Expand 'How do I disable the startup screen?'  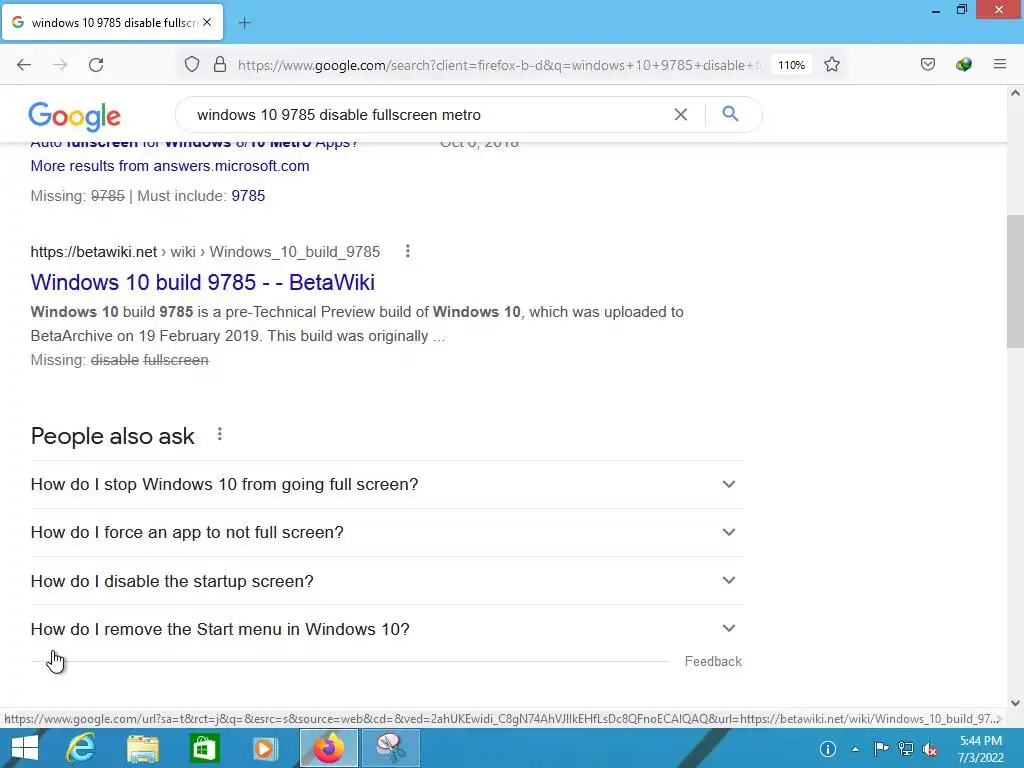[x=387, y=581]
